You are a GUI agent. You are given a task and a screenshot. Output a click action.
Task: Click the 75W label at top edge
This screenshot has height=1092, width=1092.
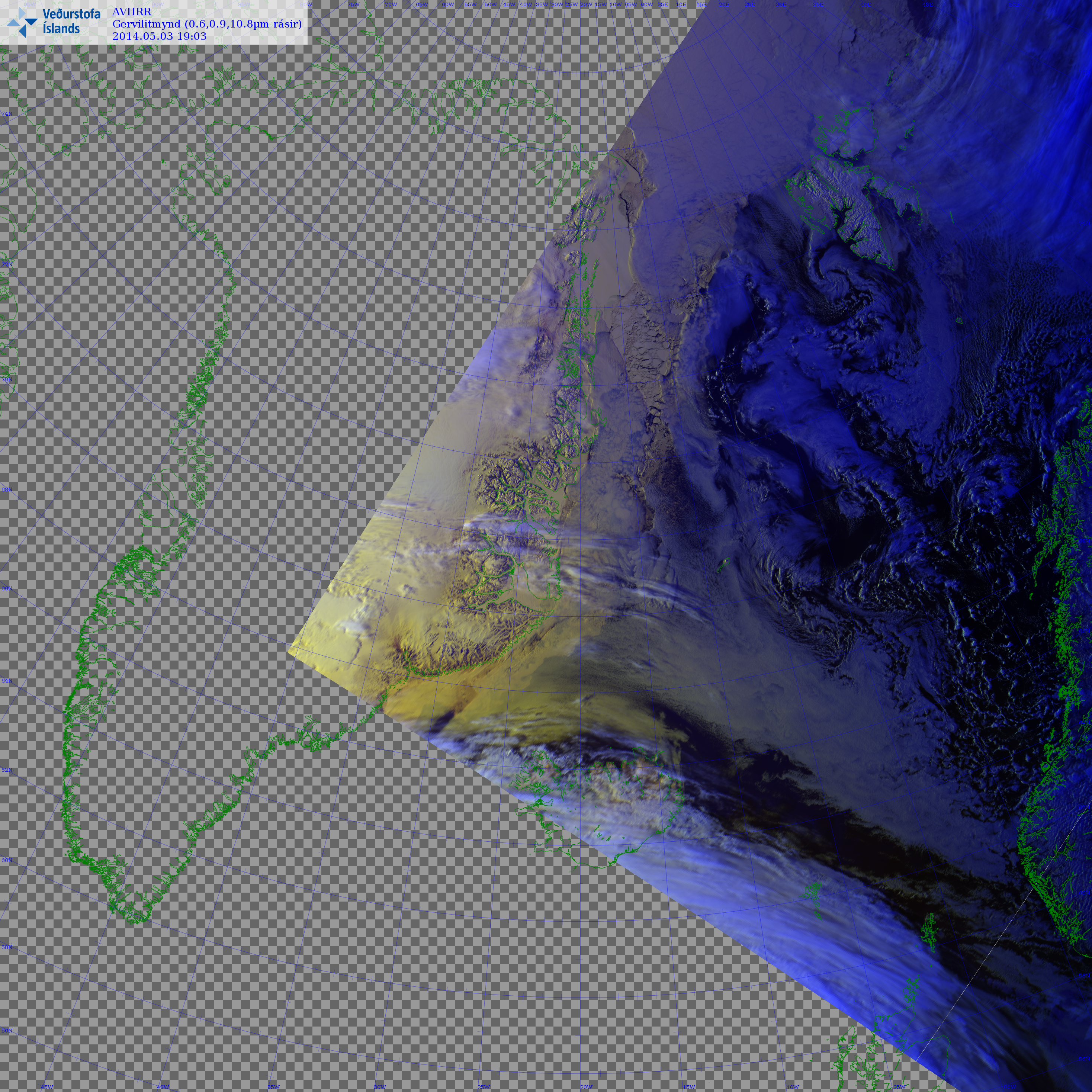point(353,4)
